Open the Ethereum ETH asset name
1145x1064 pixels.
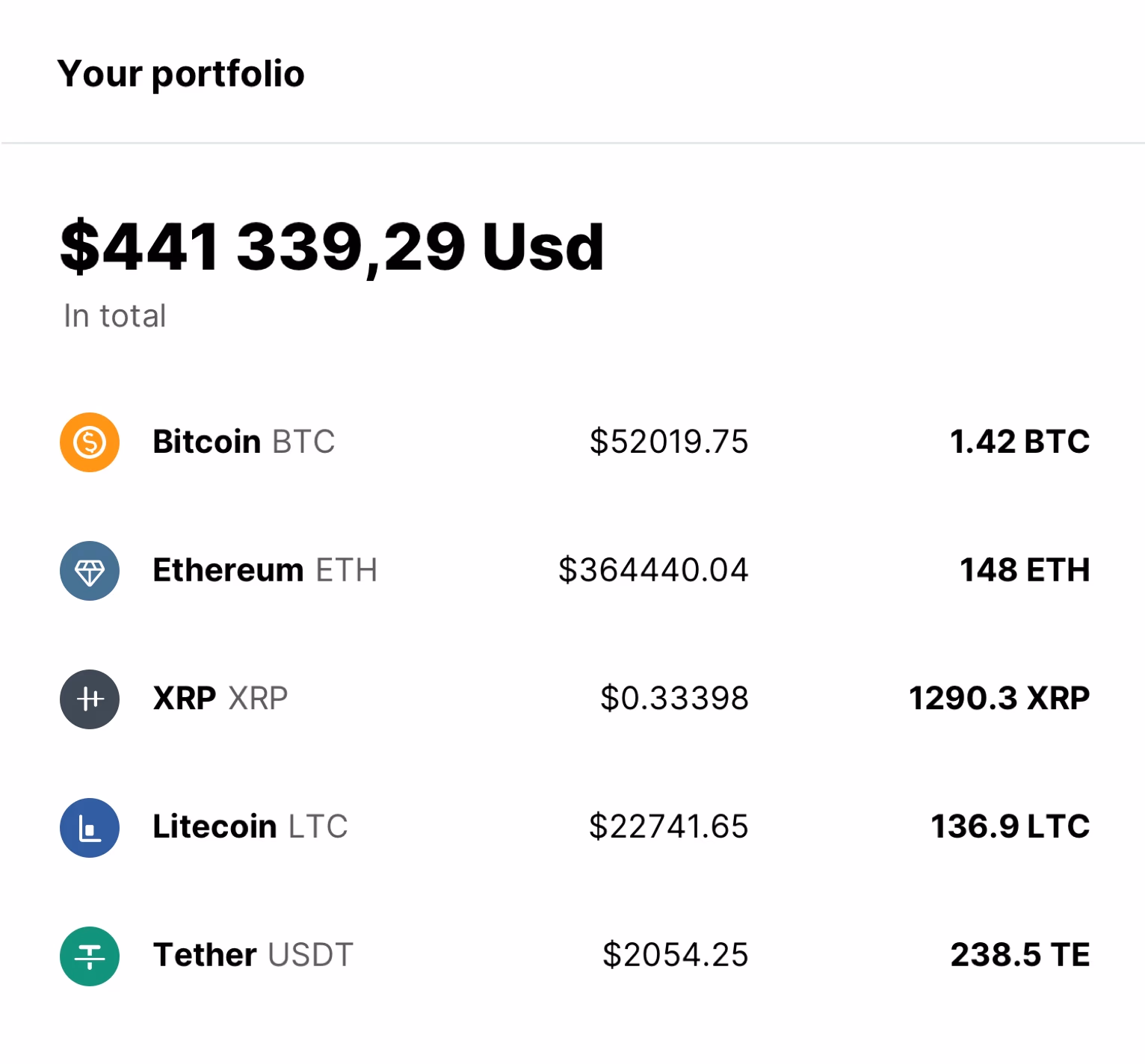click(x=265, y=570)
